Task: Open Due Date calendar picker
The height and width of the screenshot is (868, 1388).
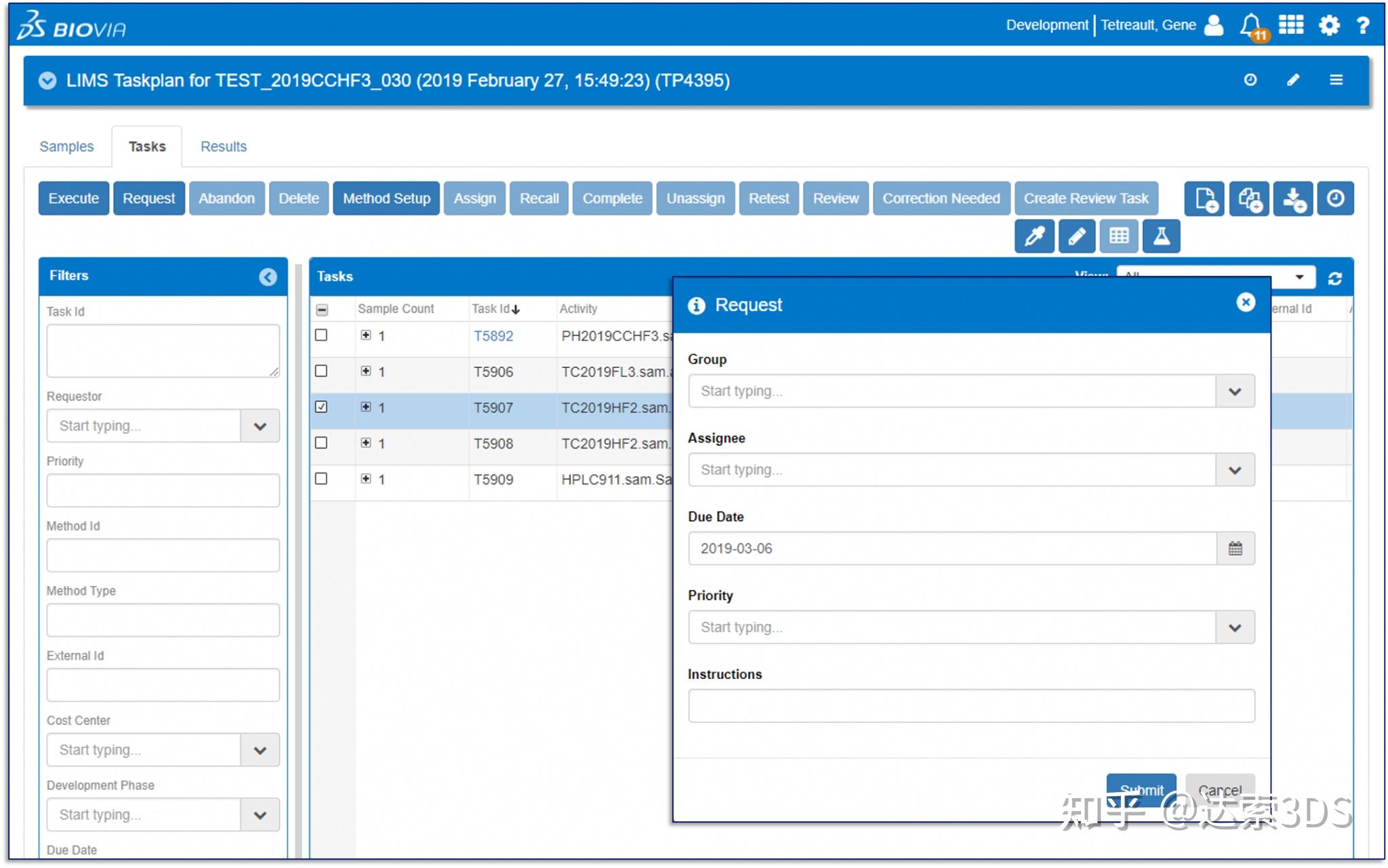Action: tap(1235, 548)
